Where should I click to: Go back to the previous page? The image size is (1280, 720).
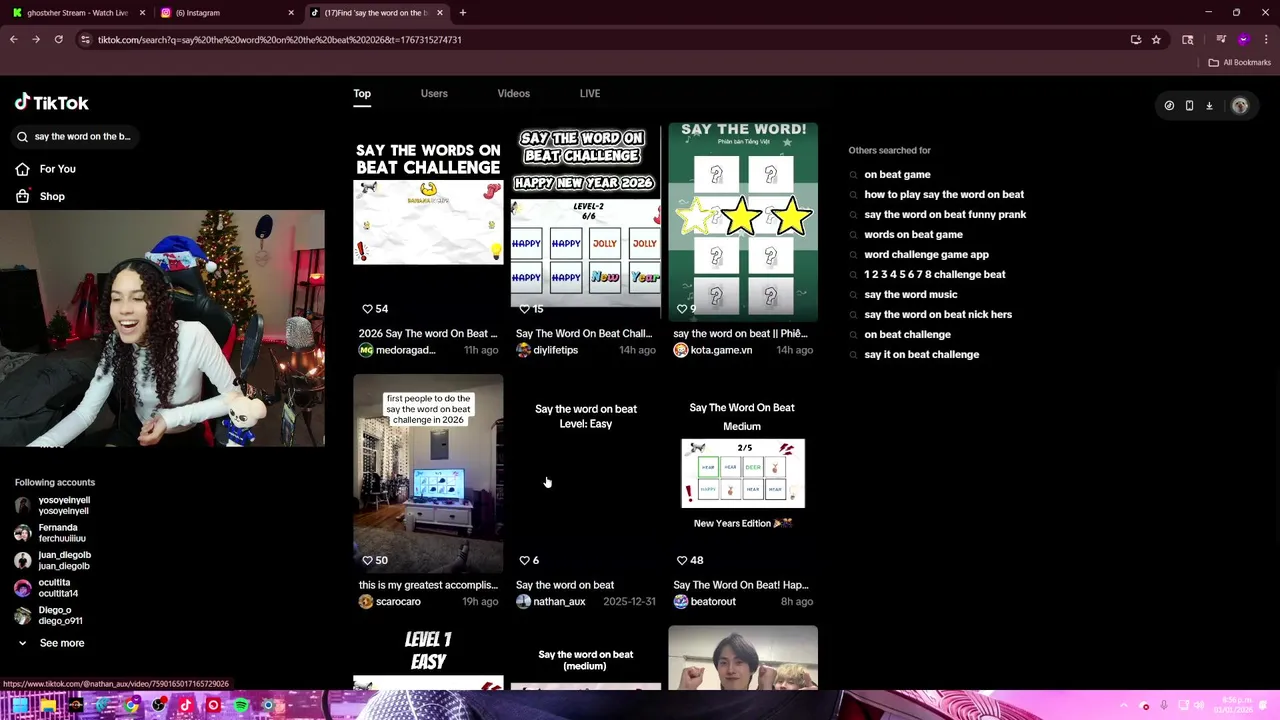point(13,40)
